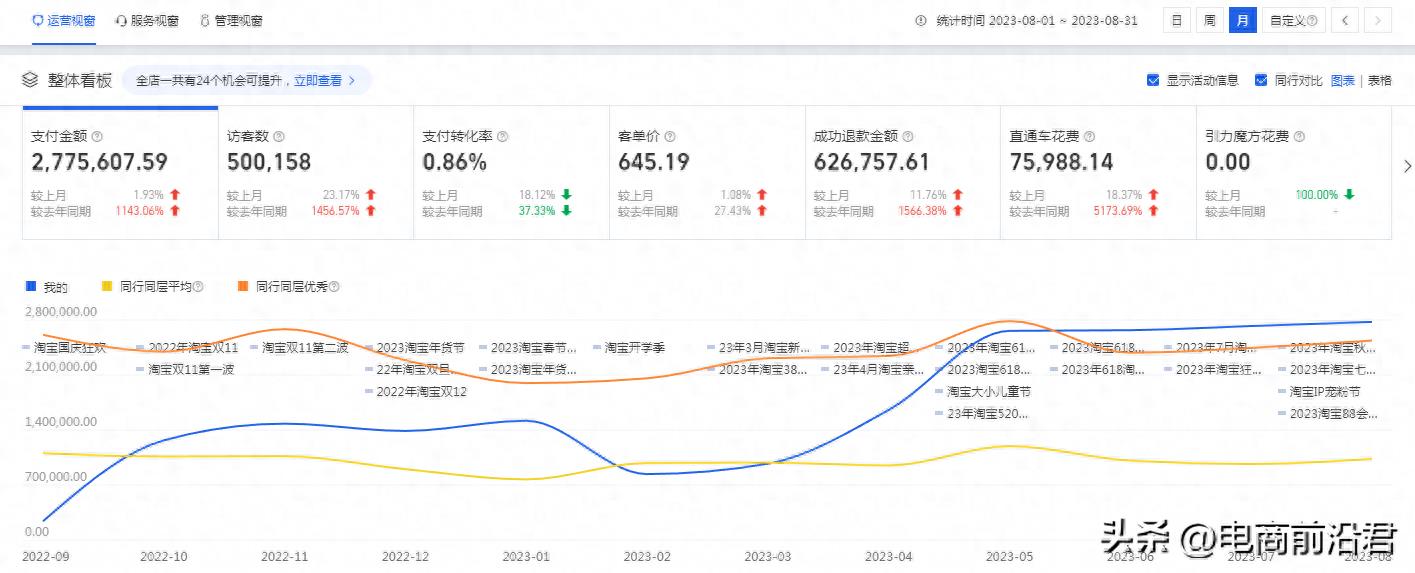Expand more metric cards with right chevron
The height and width of the screenshot is (573, 1415).
tap(1408, 167)
